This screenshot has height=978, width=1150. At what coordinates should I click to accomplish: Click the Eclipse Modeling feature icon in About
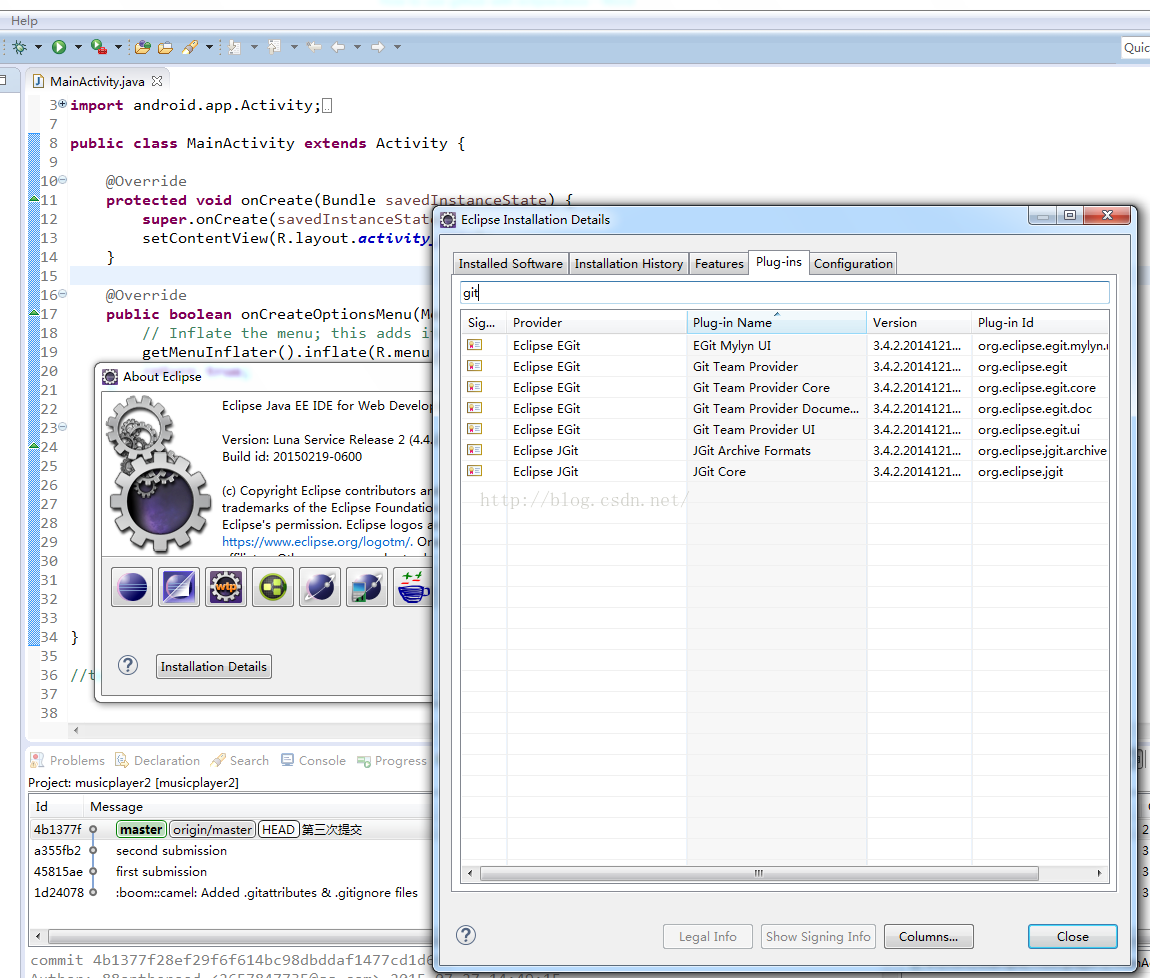tap(179, 587)
